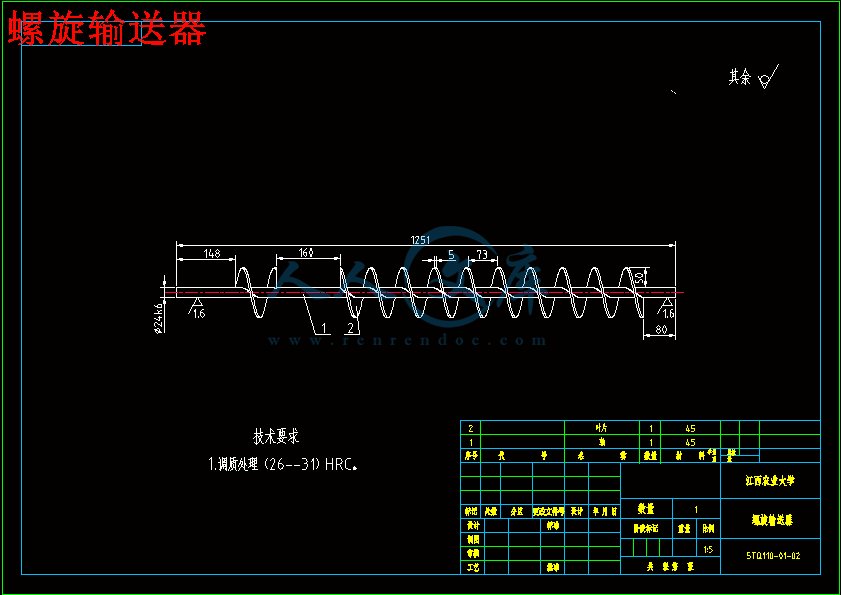Click the 1.6 roughness value beside φ24k6
The height and width of the screenshot is (595, 841).
[199, 314]
